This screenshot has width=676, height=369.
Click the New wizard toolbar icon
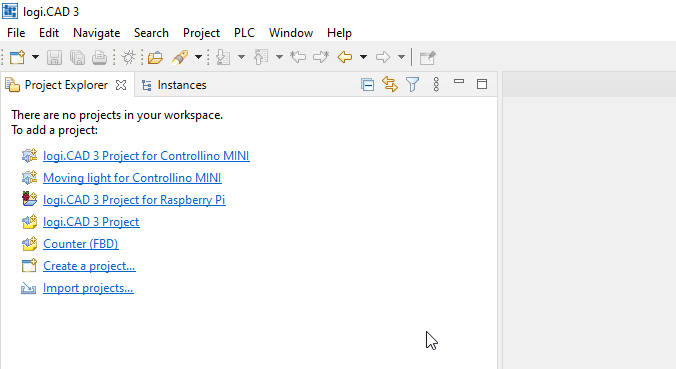pos(17,57)
